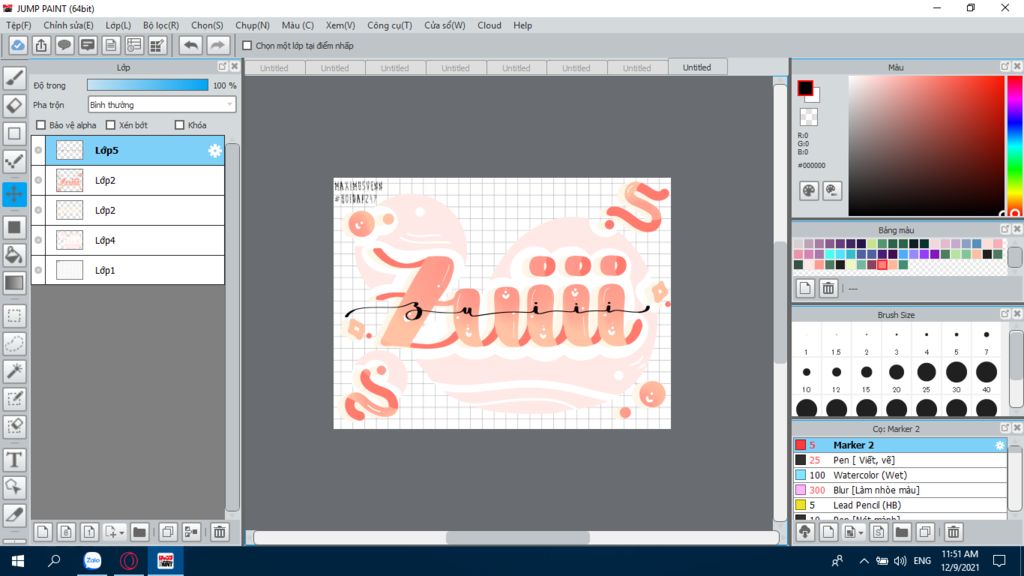Select the Fill rectangle shape tool

tap(14, 227)
